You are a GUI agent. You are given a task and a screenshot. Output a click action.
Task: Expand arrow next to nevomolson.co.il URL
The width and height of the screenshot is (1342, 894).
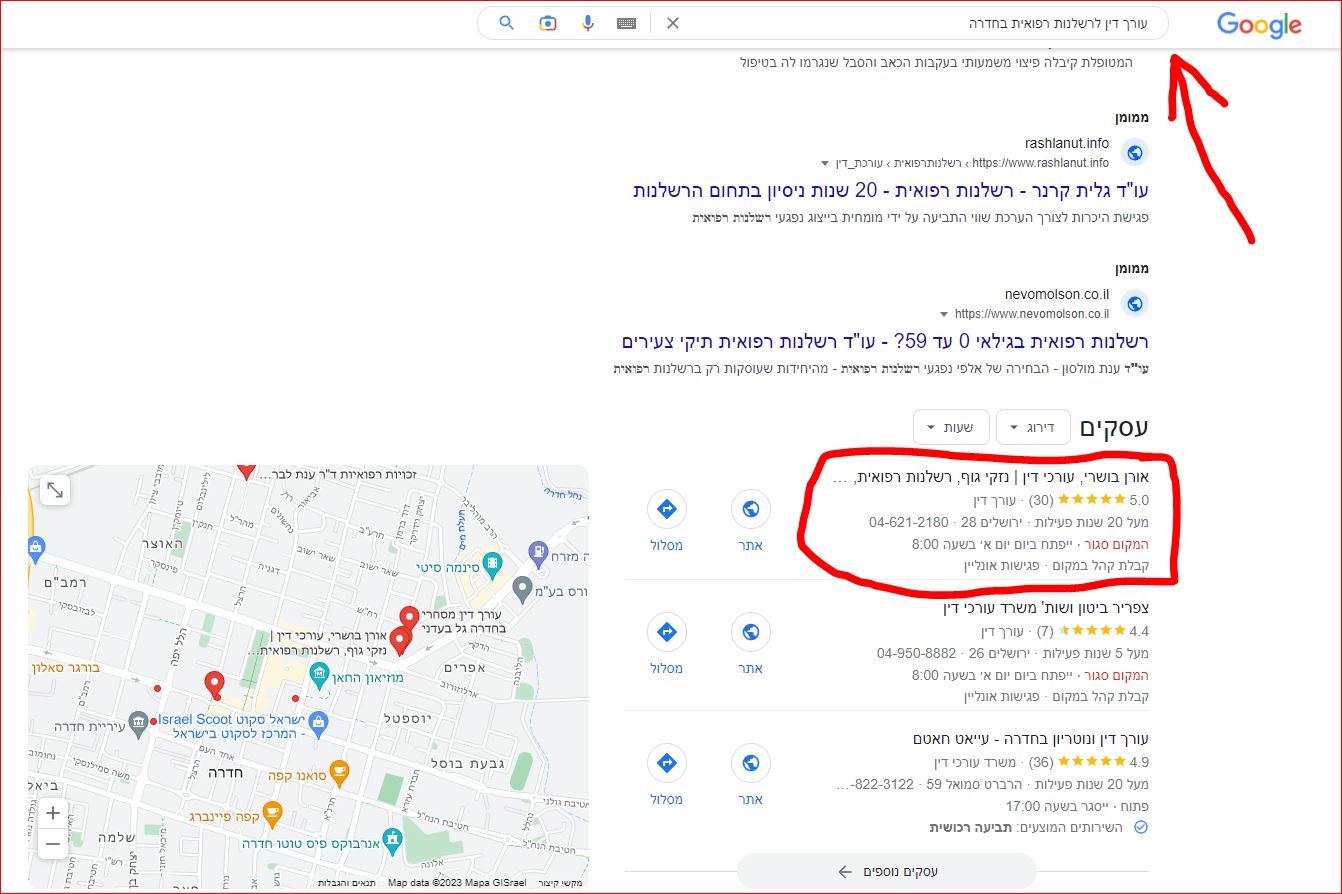(x=945, y=314)
